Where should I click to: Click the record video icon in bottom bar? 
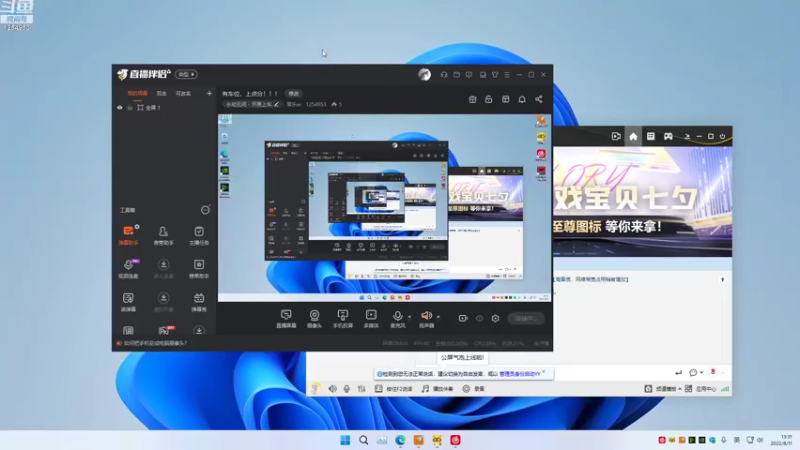[463, 318]
